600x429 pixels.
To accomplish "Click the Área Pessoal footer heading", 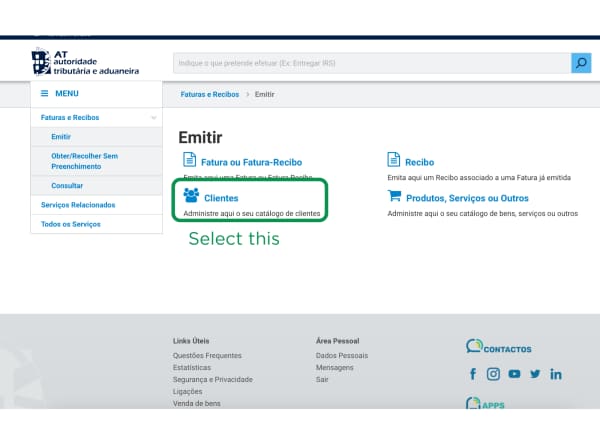I will click(x=338, y=341).
